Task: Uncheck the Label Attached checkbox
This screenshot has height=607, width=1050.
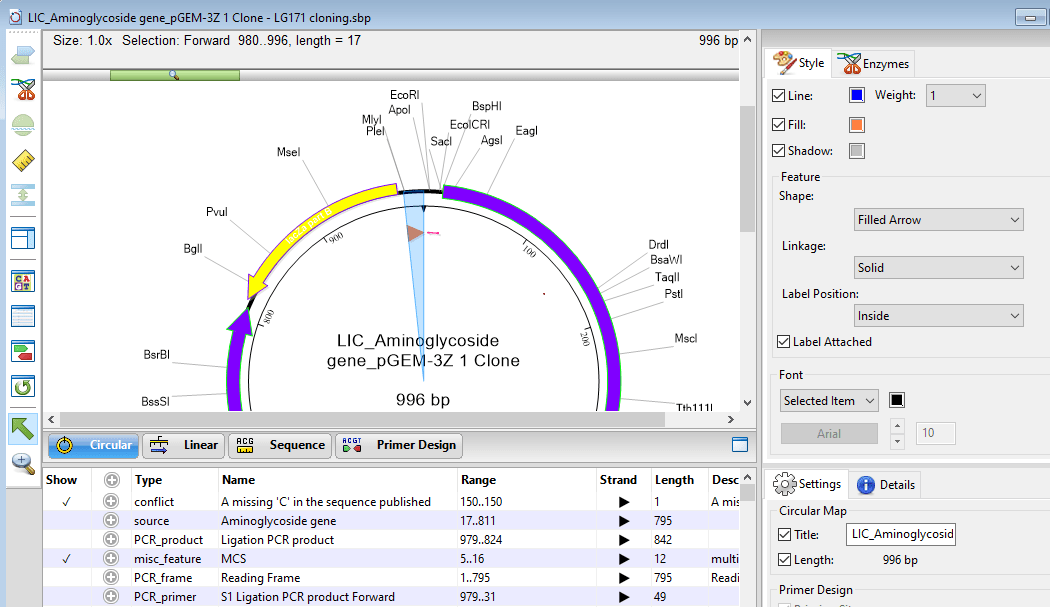Action: tap(783, 342)
